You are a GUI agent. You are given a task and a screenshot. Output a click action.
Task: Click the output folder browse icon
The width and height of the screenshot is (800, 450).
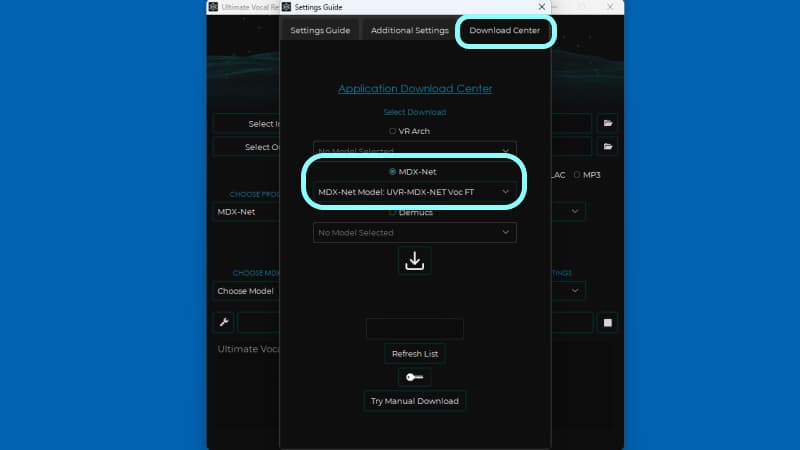pyautogui.click(x=607, y=147)
